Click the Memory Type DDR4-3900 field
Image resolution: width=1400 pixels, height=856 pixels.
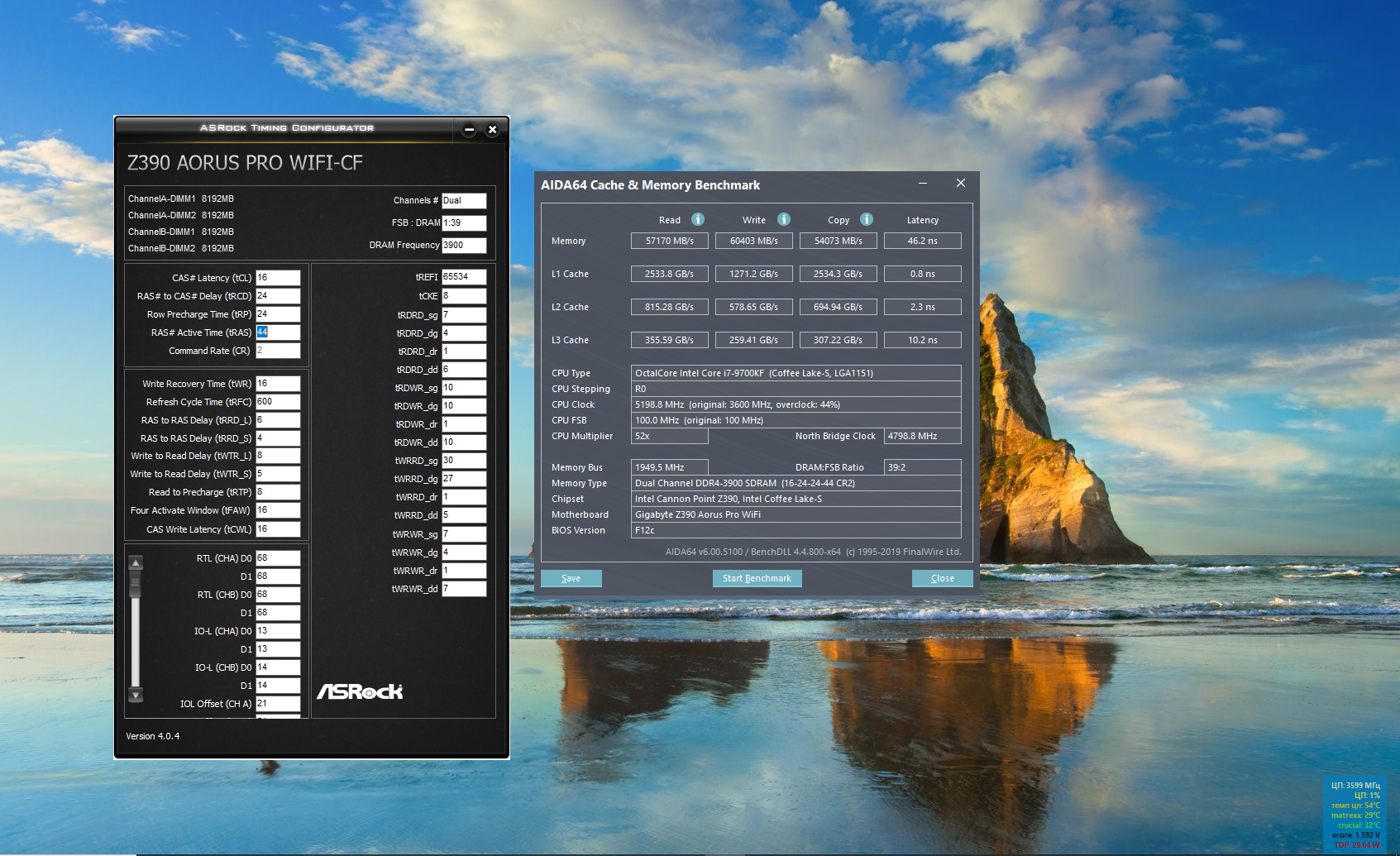click(796, 483)
